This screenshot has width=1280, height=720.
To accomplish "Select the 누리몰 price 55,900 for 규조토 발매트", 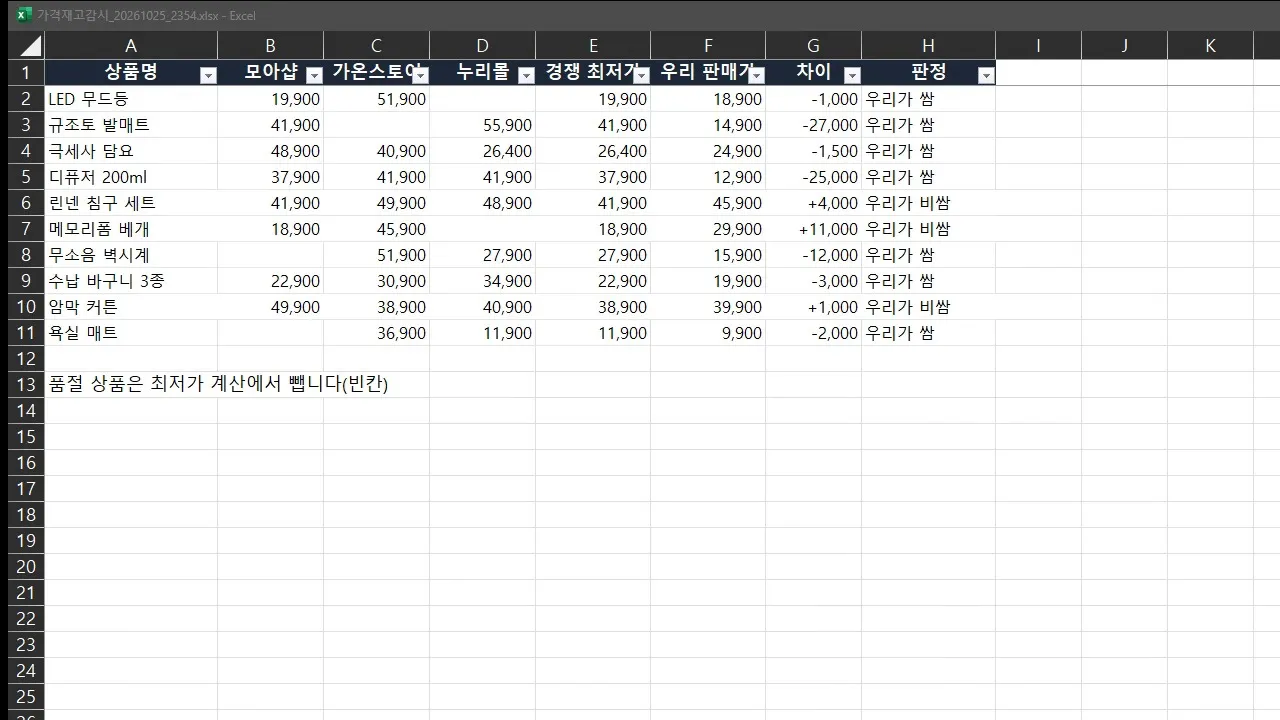I will (483, 125).
